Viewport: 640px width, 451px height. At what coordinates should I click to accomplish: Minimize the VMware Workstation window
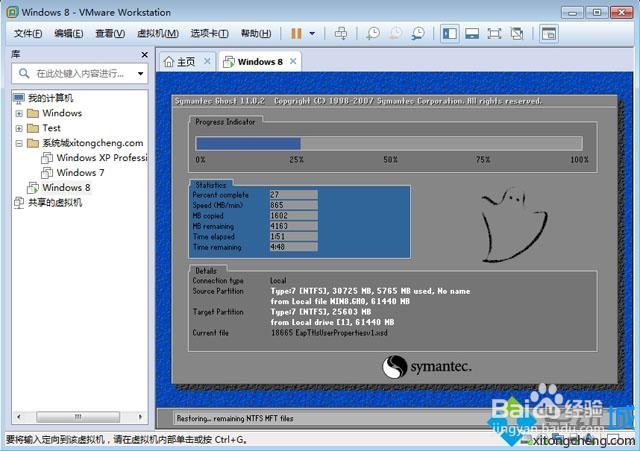pyautogui.click(x=572, y=12)
